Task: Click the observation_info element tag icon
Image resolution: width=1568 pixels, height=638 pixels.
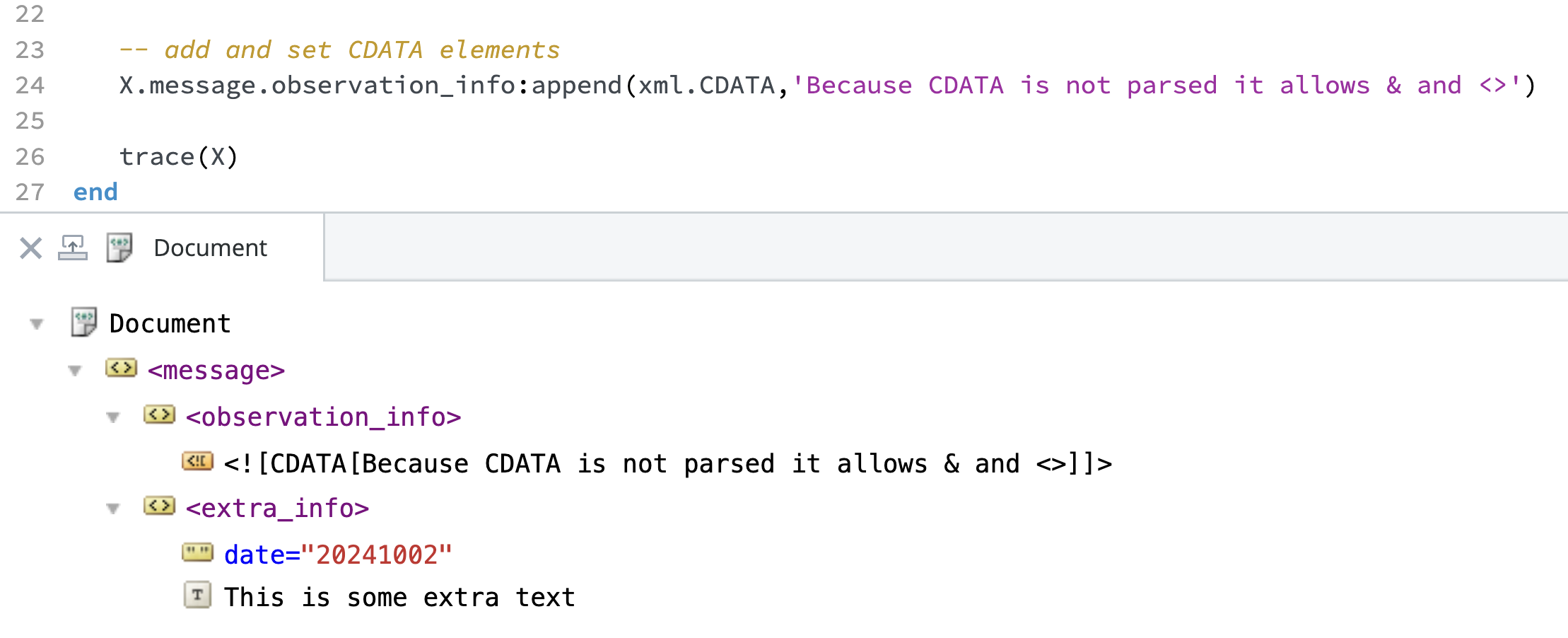Action: click(x=159, y=415)
